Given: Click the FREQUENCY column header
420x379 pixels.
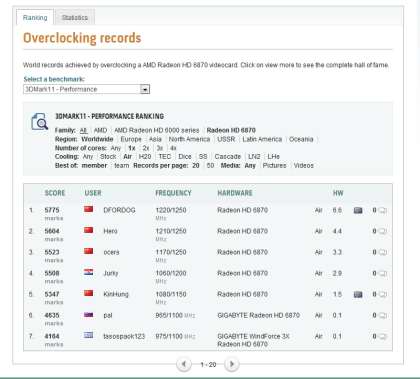Looking at the screenshot, I should [x=173, y=193].
